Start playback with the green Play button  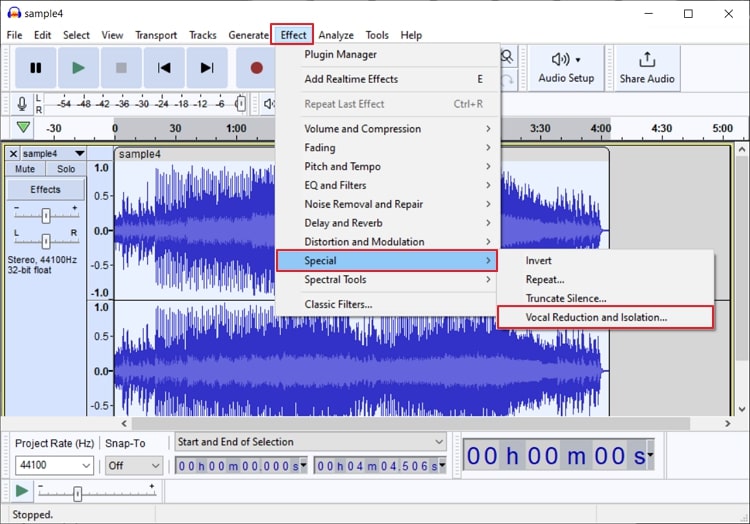[x=78, y=68]
